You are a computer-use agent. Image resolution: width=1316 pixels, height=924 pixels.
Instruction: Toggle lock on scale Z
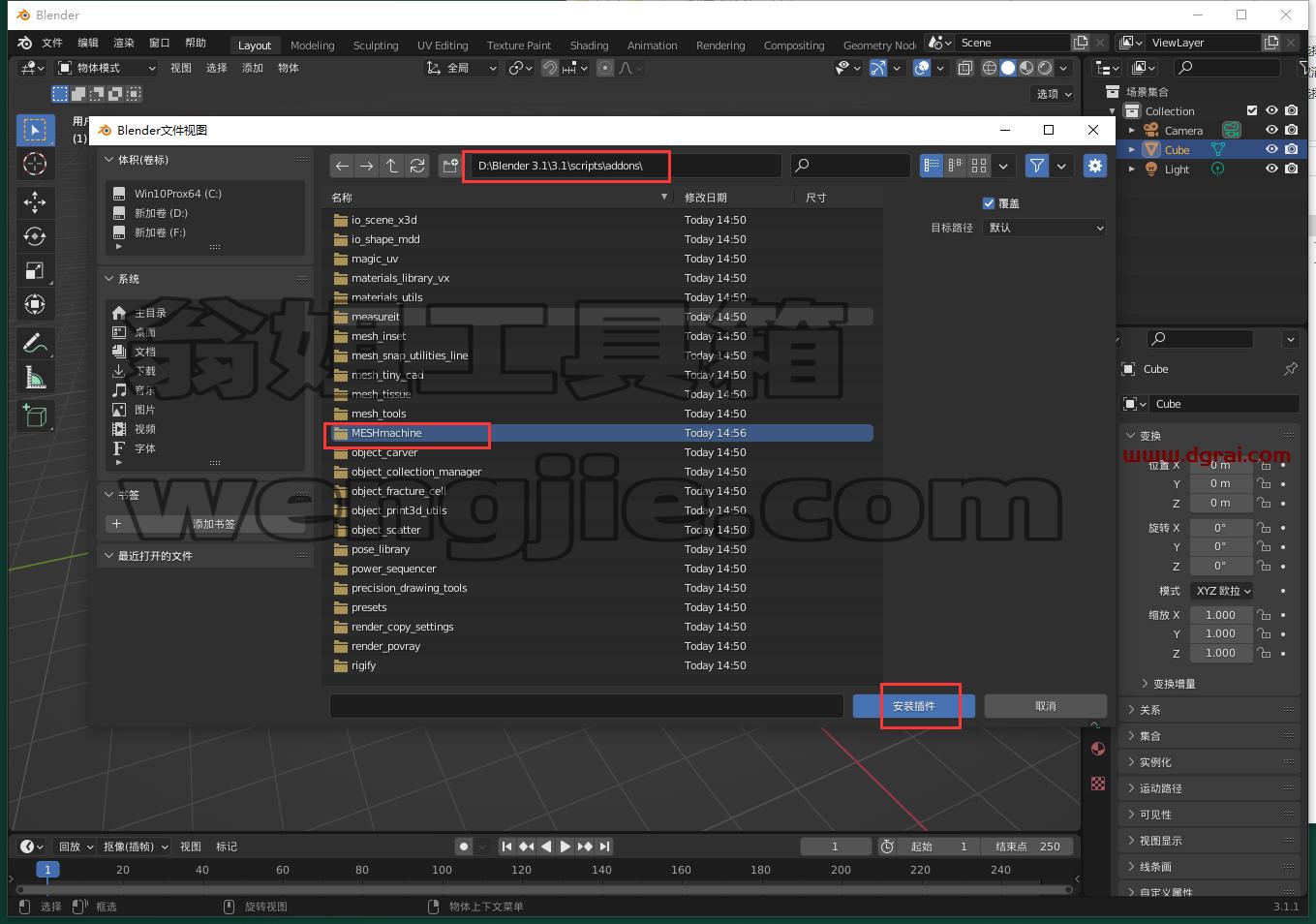(x=1264, y=653)
